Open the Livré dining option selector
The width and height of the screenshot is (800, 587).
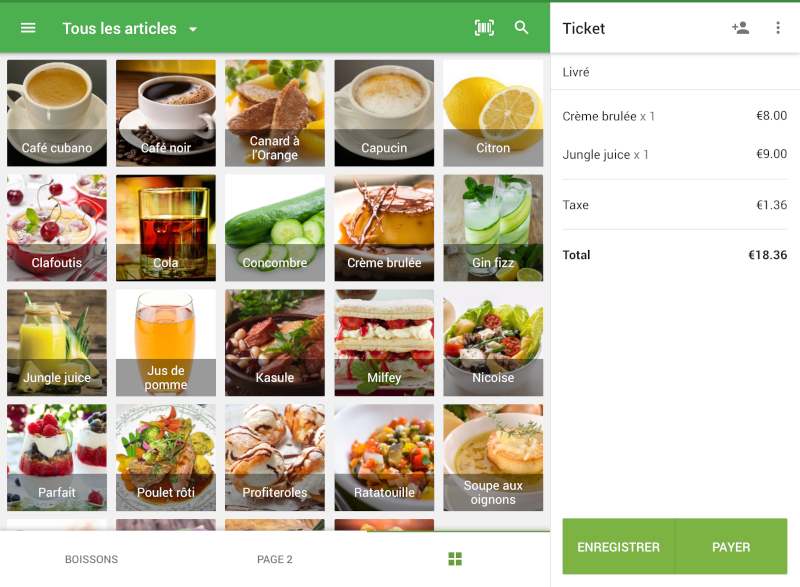(x=674, y=72)
